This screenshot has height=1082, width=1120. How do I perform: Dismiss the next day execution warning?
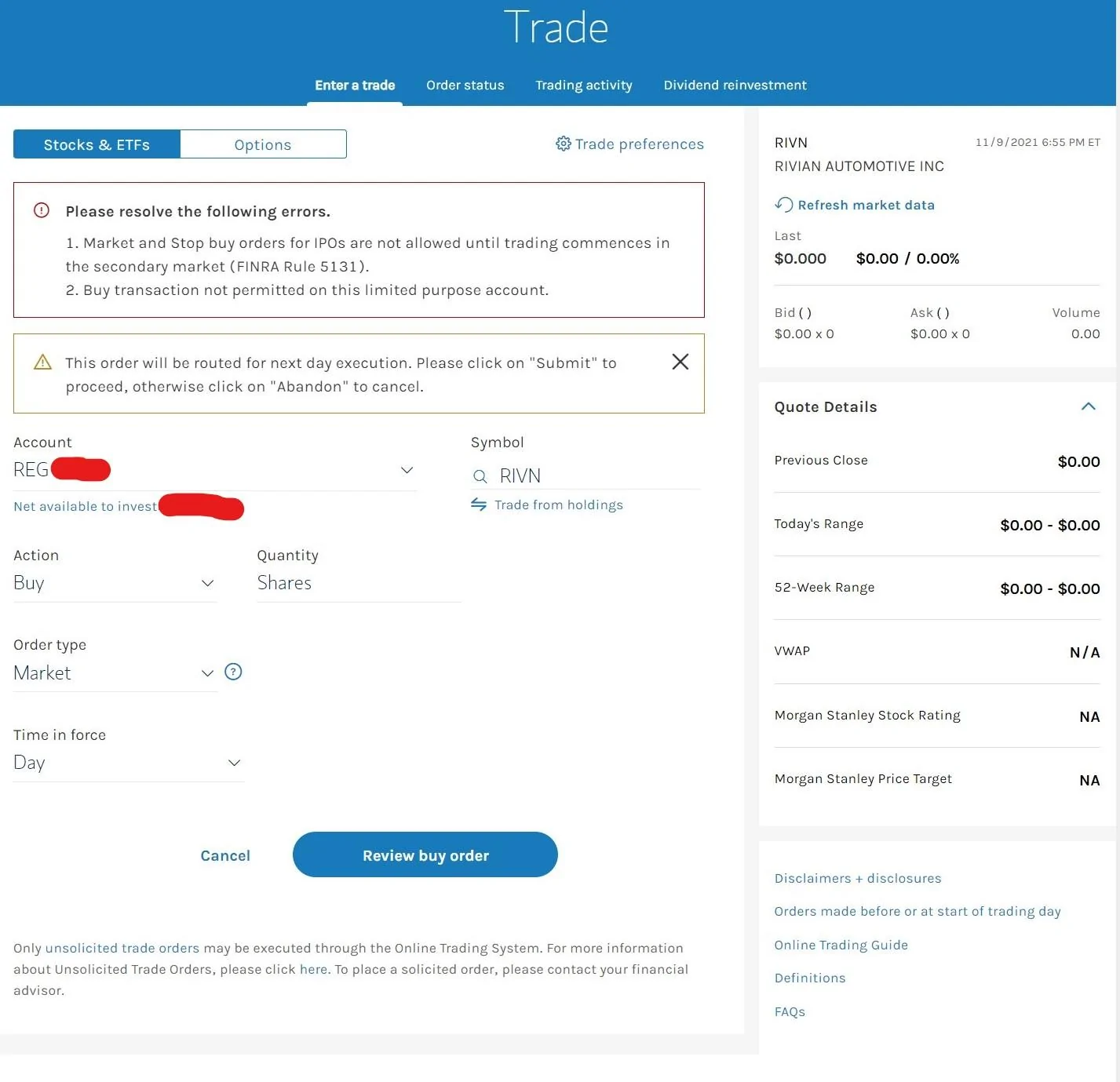pyautogui.click(x=680, y=362)
